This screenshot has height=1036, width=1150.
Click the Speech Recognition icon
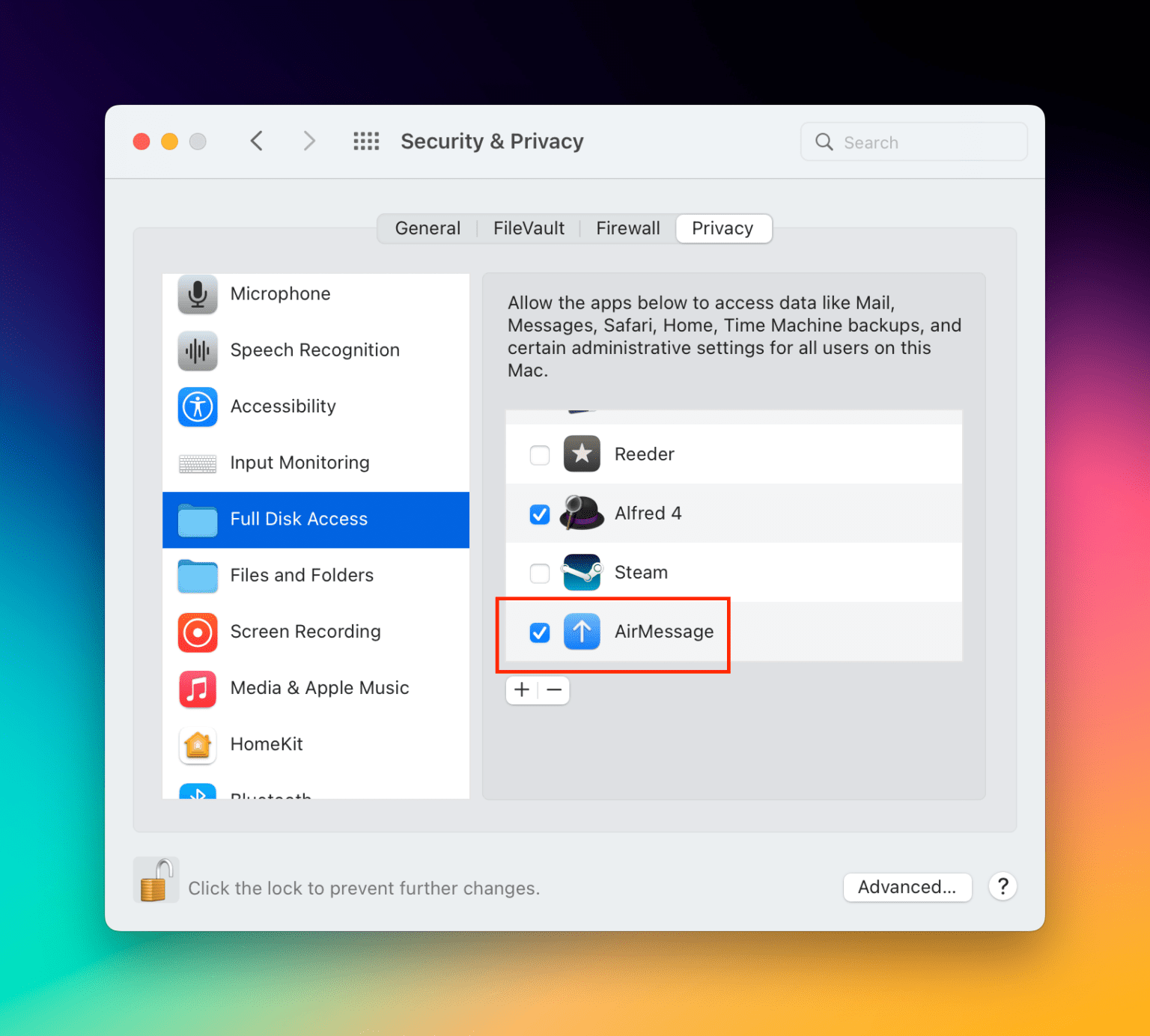tap(197, 350)
